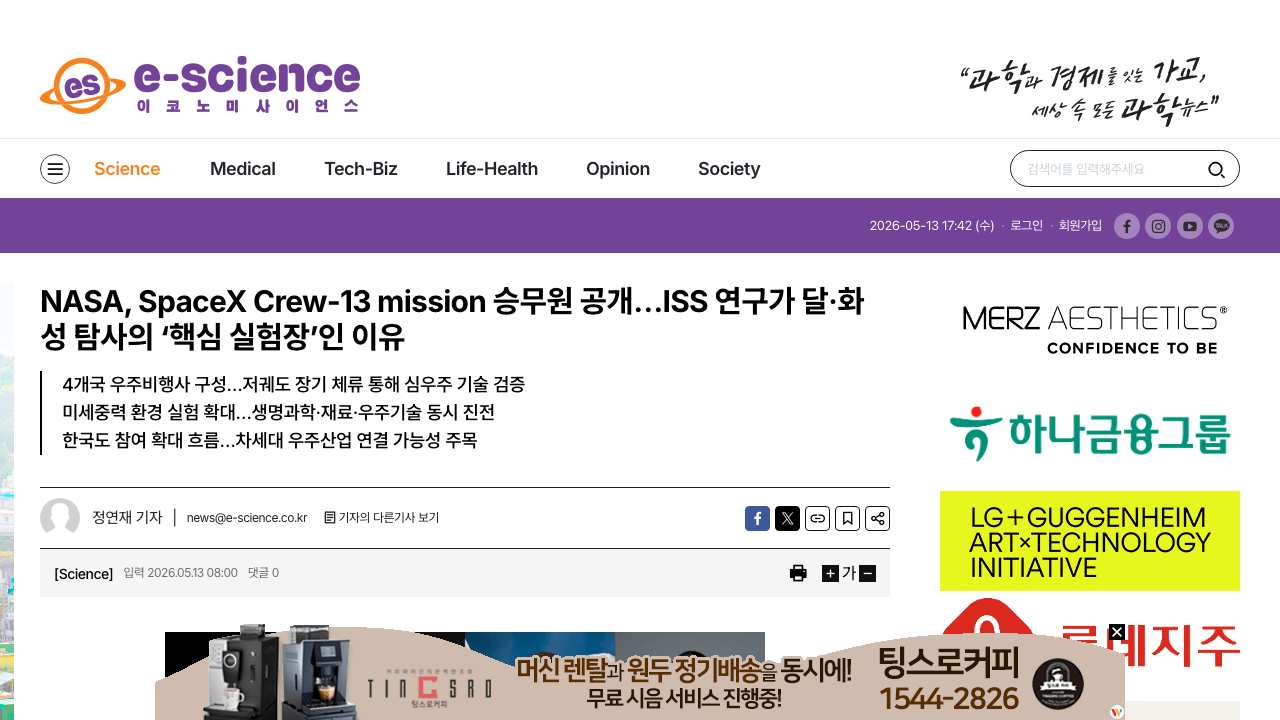Click the [Science] category label
The width and height of the screenshot is (1280, 720).
pos(84,574)
